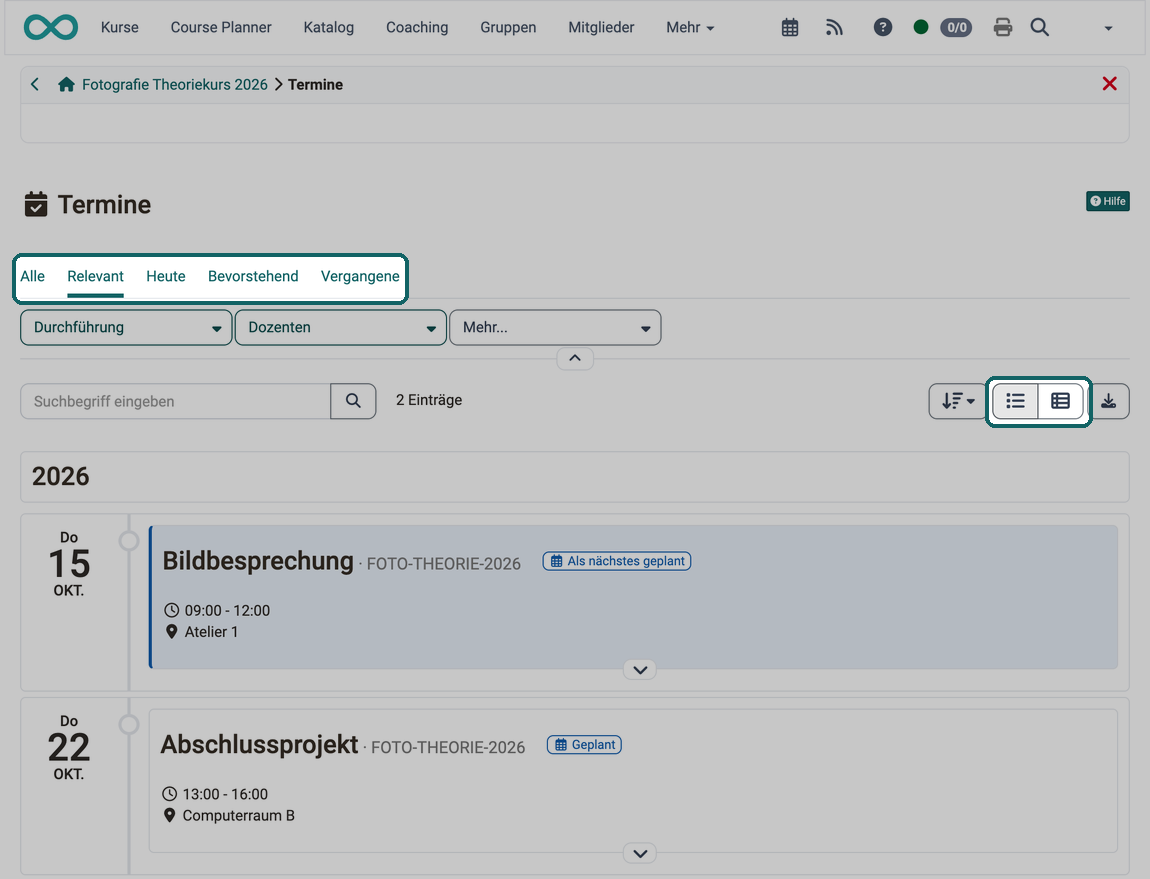
Task: Click the Bildbesprechung appointment title
Action: (x=258, y=561)
